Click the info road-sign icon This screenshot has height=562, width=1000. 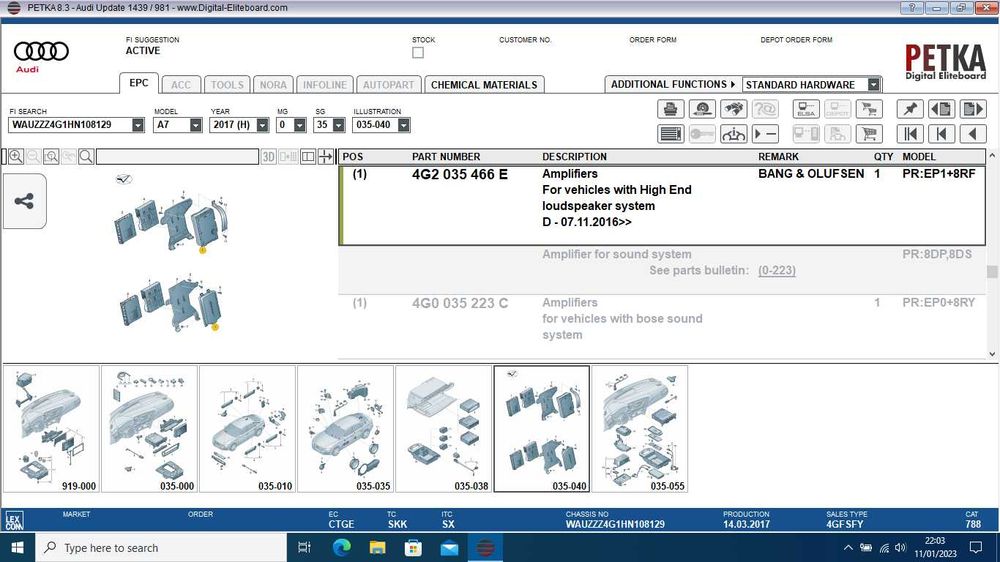733,134
